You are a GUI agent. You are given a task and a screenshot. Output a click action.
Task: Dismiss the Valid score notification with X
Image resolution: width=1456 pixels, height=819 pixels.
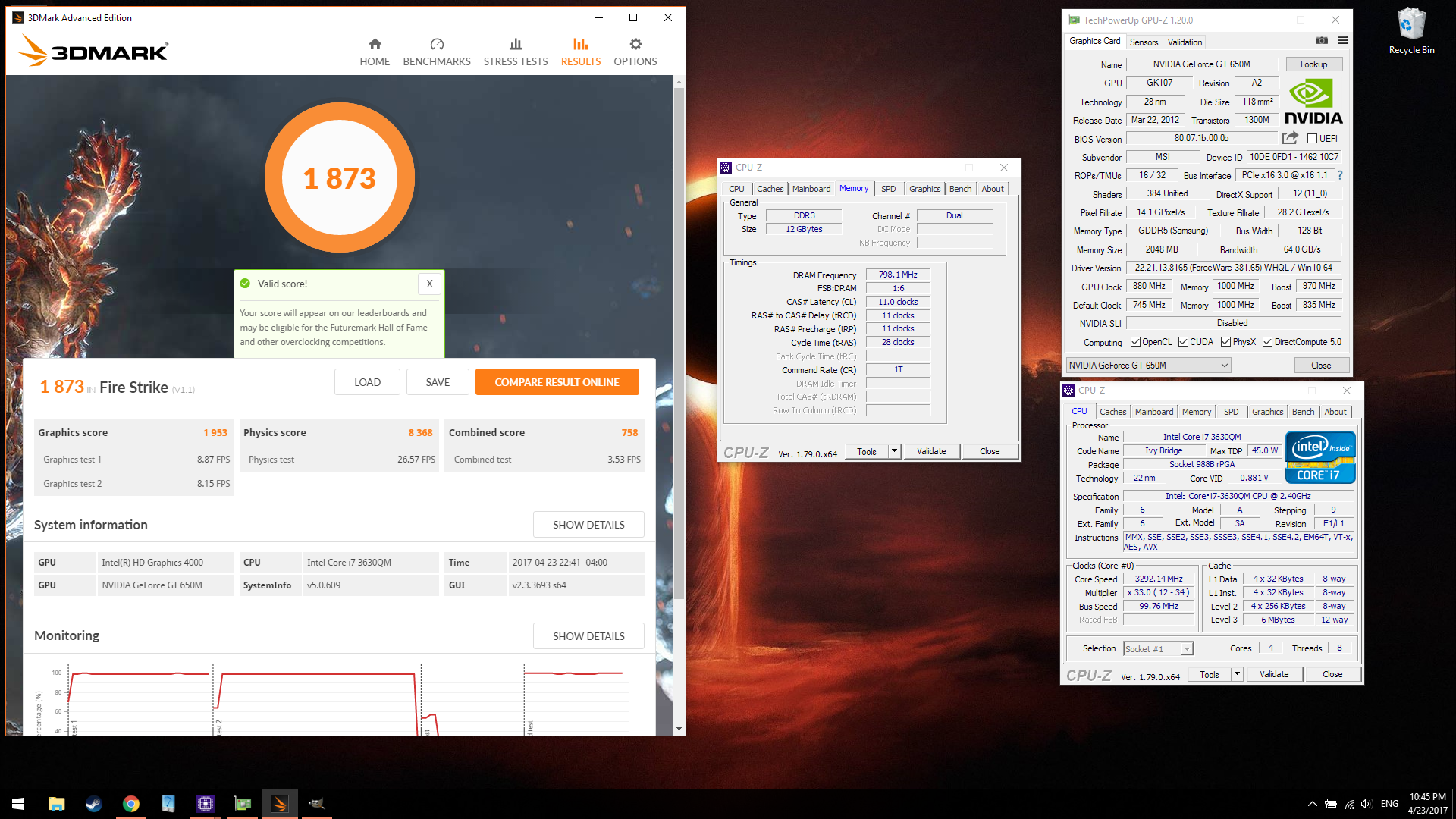point(429,284)
